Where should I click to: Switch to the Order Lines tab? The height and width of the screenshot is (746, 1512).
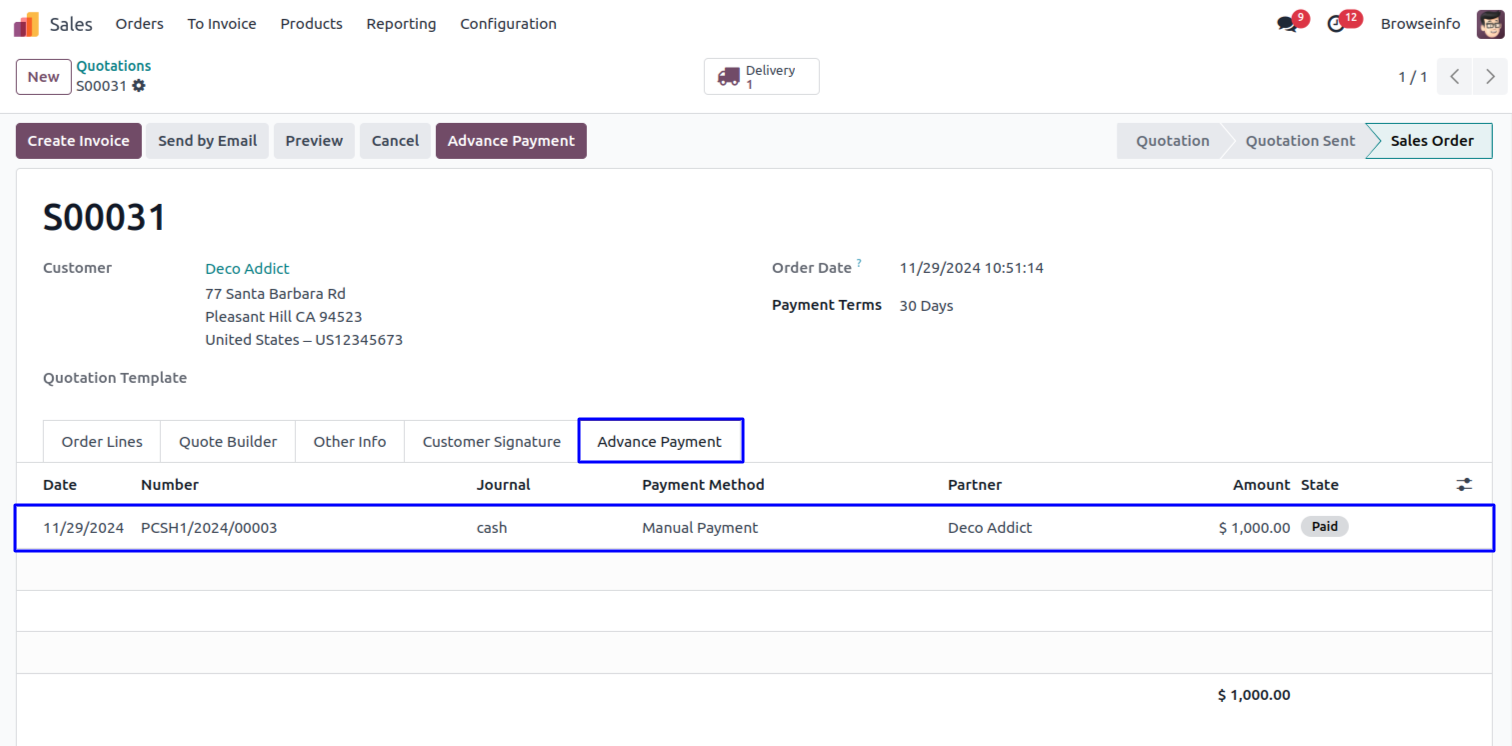(102, 442)
